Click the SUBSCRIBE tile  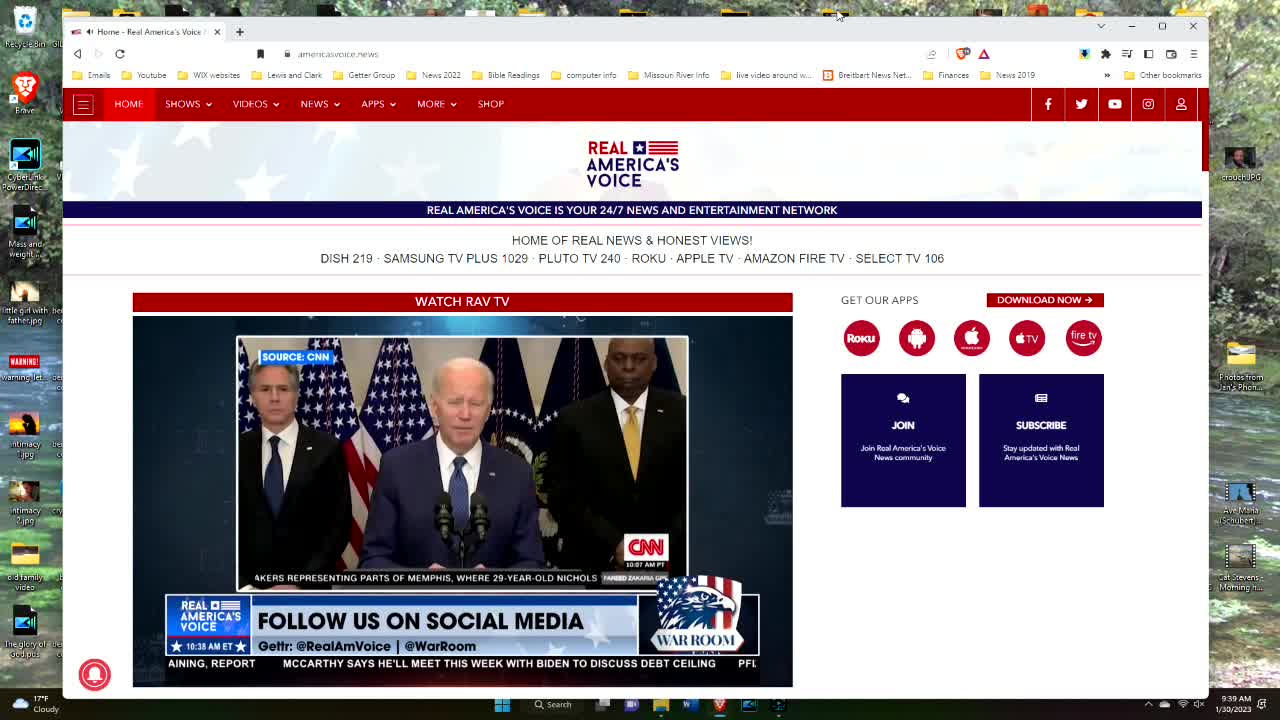(1041, 440)
